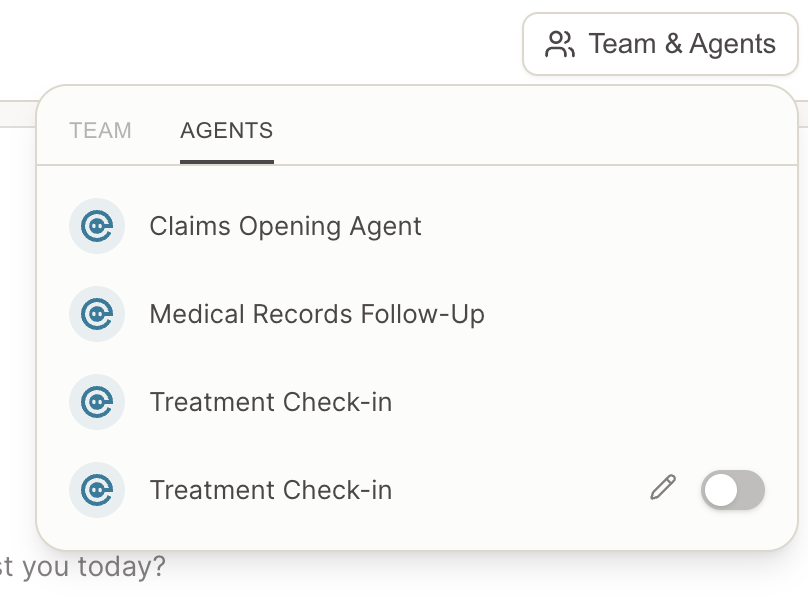808x612 pixels.
Task: Click the gray track of the Treatment Check-in switch
Action: coord(751,490)
